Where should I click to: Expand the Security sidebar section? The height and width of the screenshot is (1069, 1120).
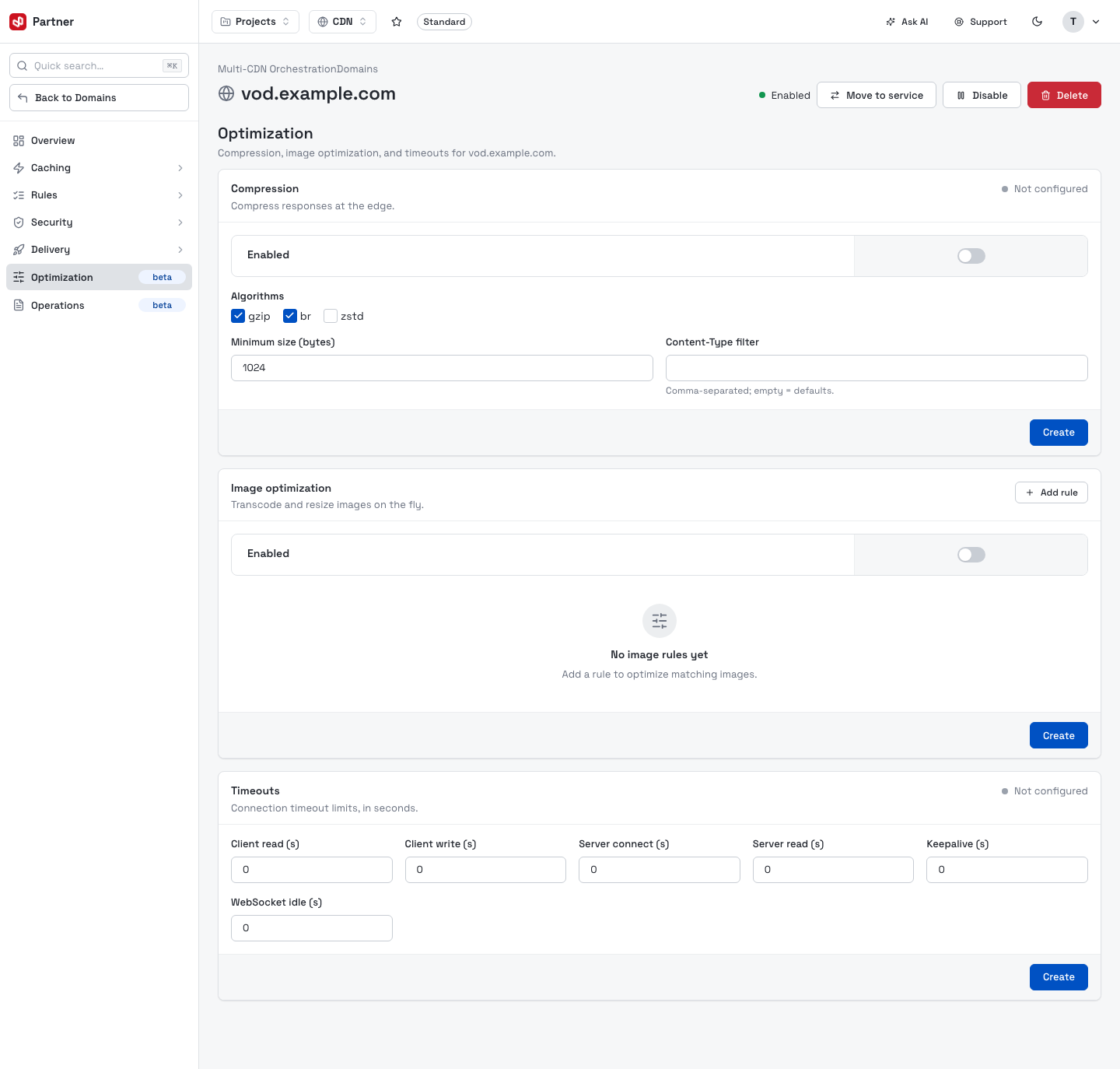click(x=99, y=223)
